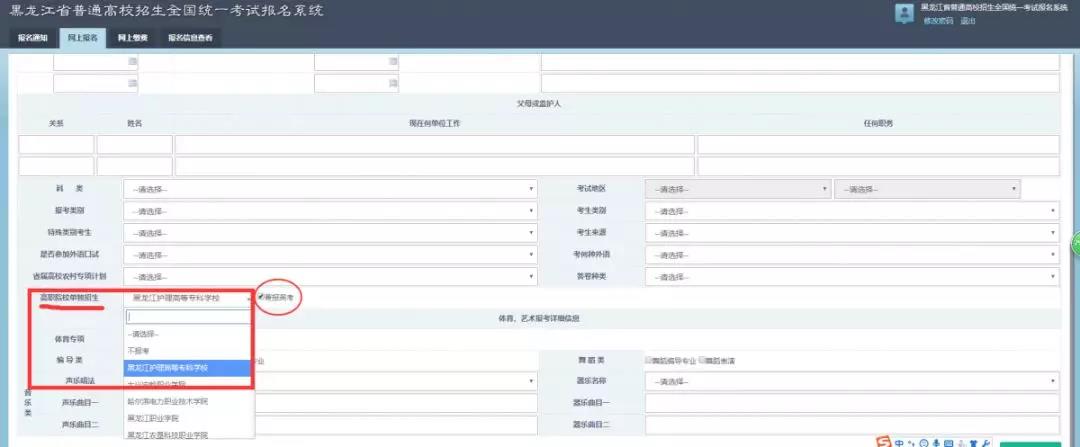Click the Sogou input method S logo
Image resolution: width=1080 pixels, height=447 pixels.
[885, 441]
